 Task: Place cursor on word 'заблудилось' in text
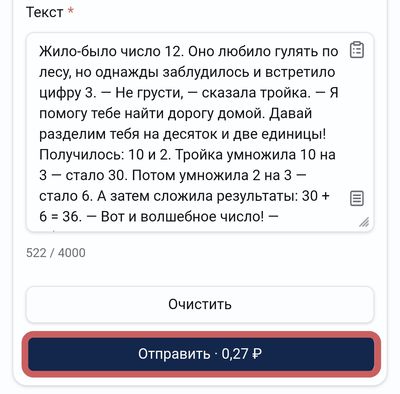(206, 72)
